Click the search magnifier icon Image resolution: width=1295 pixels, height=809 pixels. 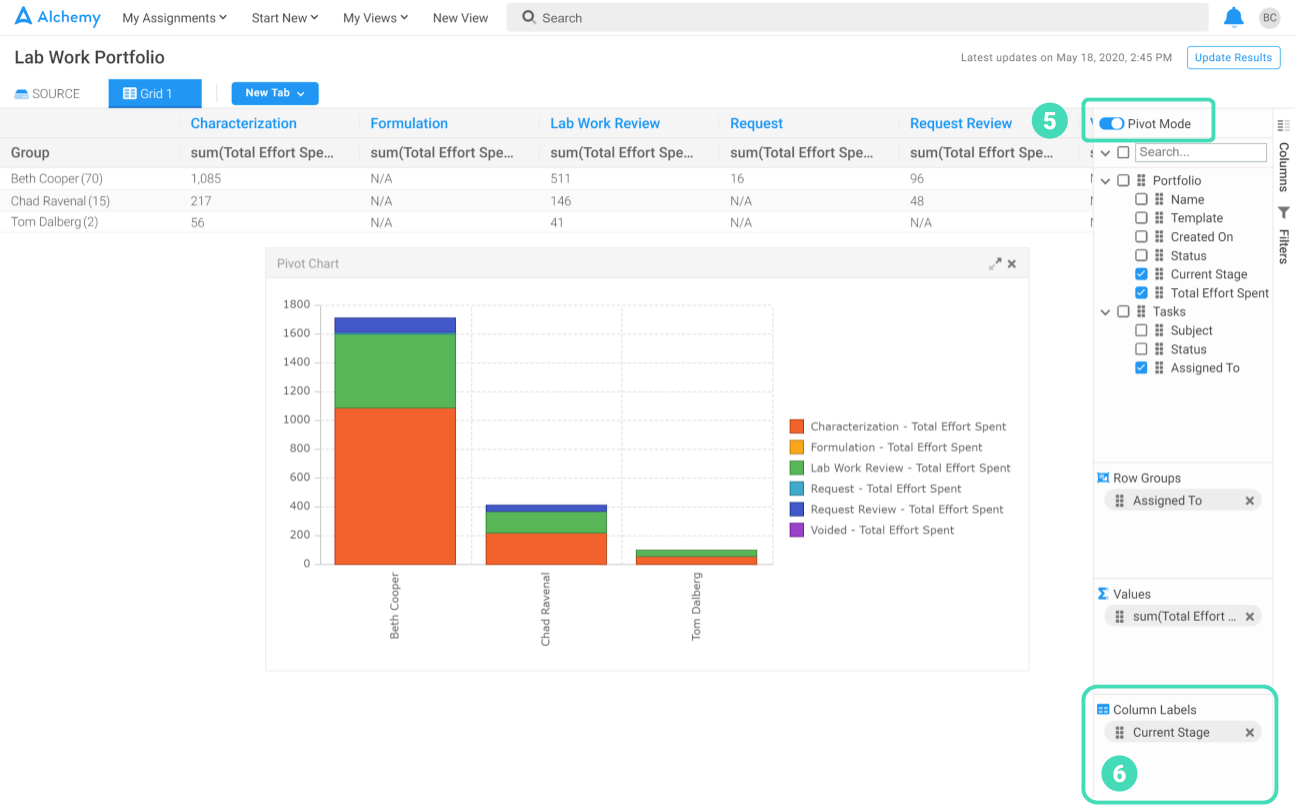coord(529,17)
